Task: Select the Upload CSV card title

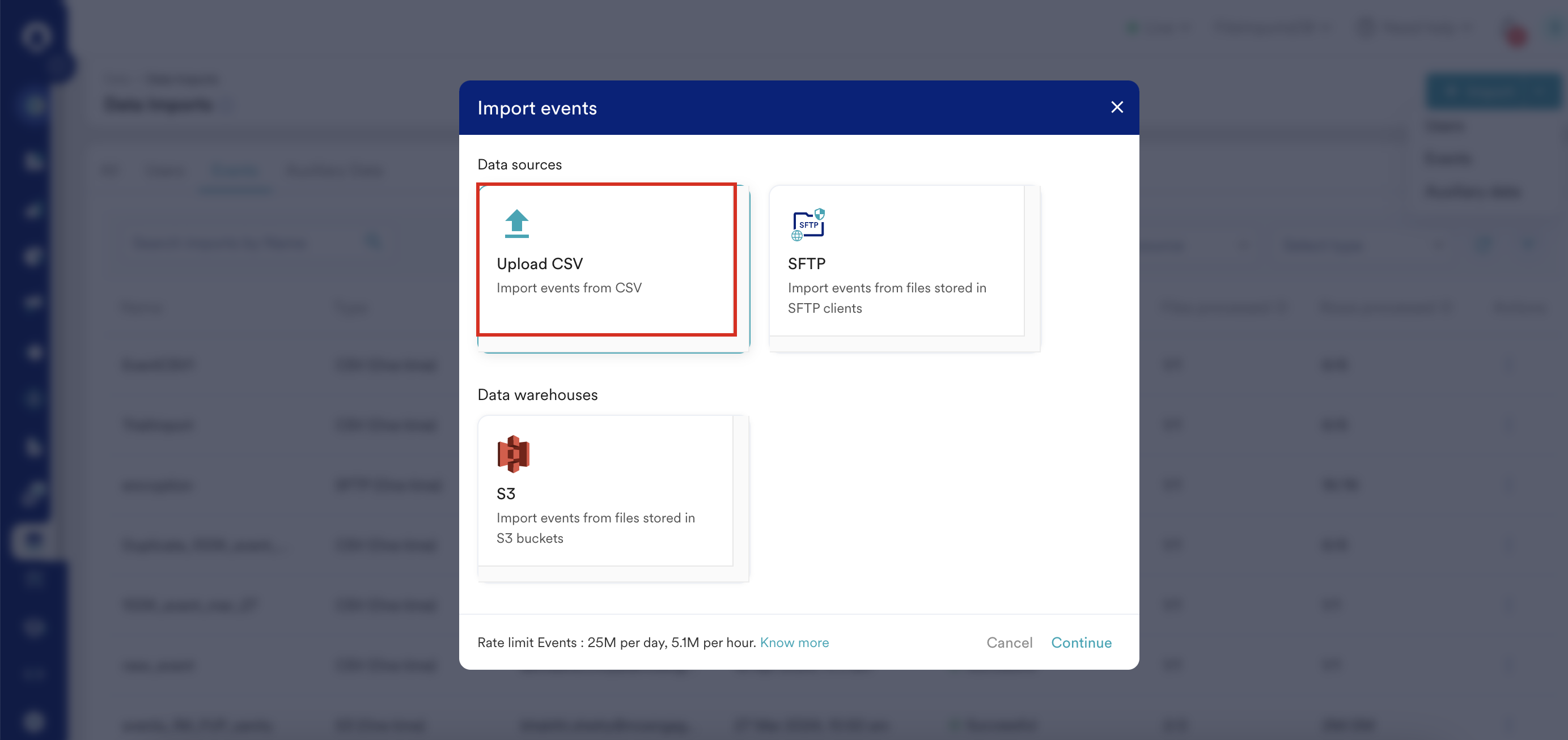Action: (539, 263)
